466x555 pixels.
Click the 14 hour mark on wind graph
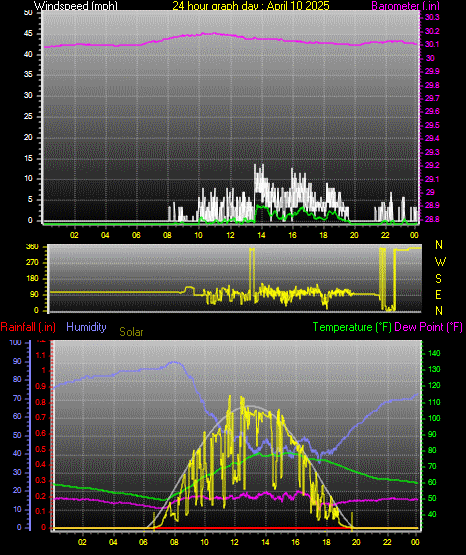click(x=261, y=235)
